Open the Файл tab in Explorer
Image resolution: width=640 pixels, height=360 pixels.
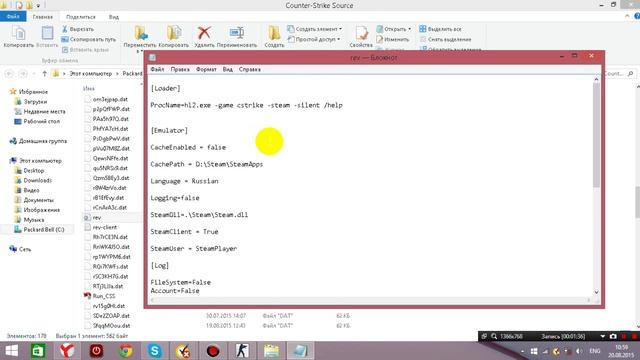click(13, 17)
